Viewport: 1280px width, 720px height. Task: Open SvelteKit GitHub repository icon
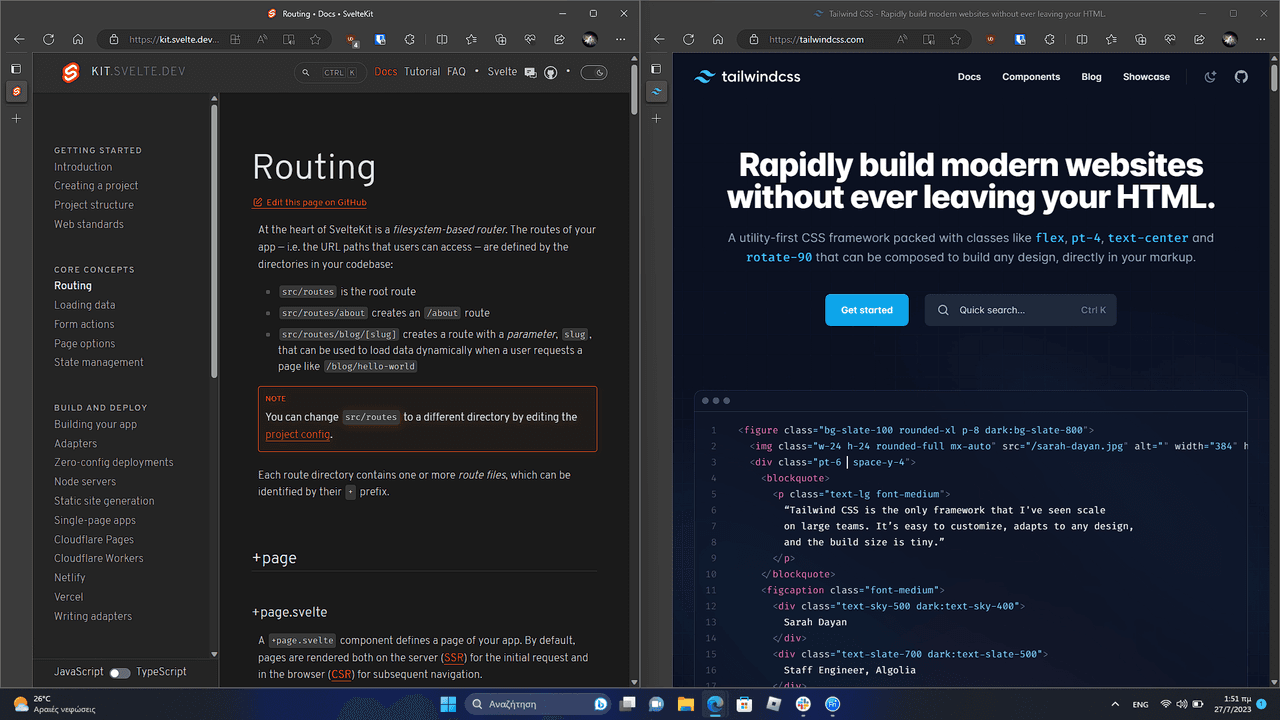[x=550, y=72]
